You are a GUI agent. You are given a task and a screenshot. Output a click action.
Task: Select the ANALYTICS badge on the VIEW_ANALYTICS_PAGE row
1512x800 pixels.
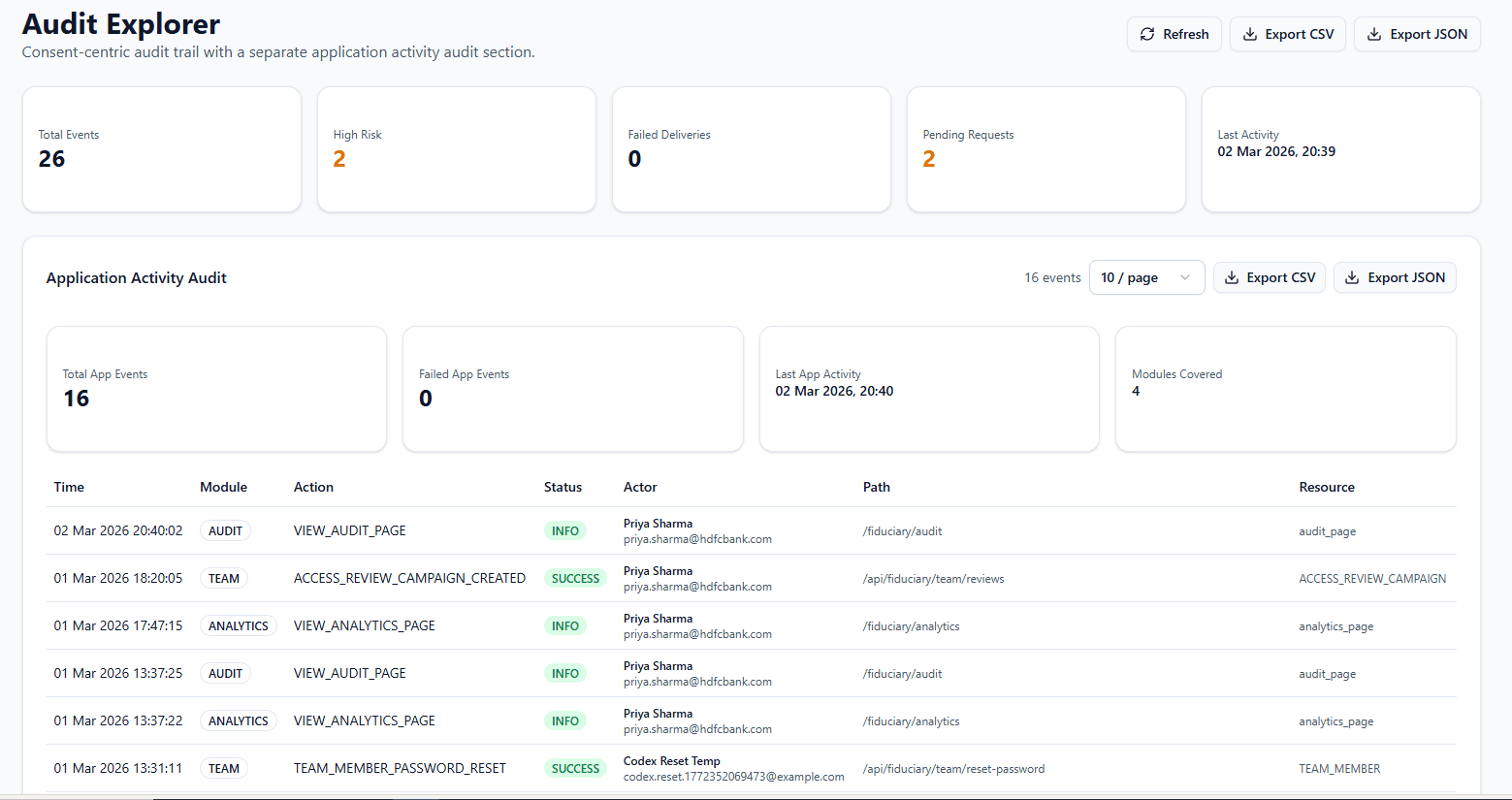tap(238, 625)
